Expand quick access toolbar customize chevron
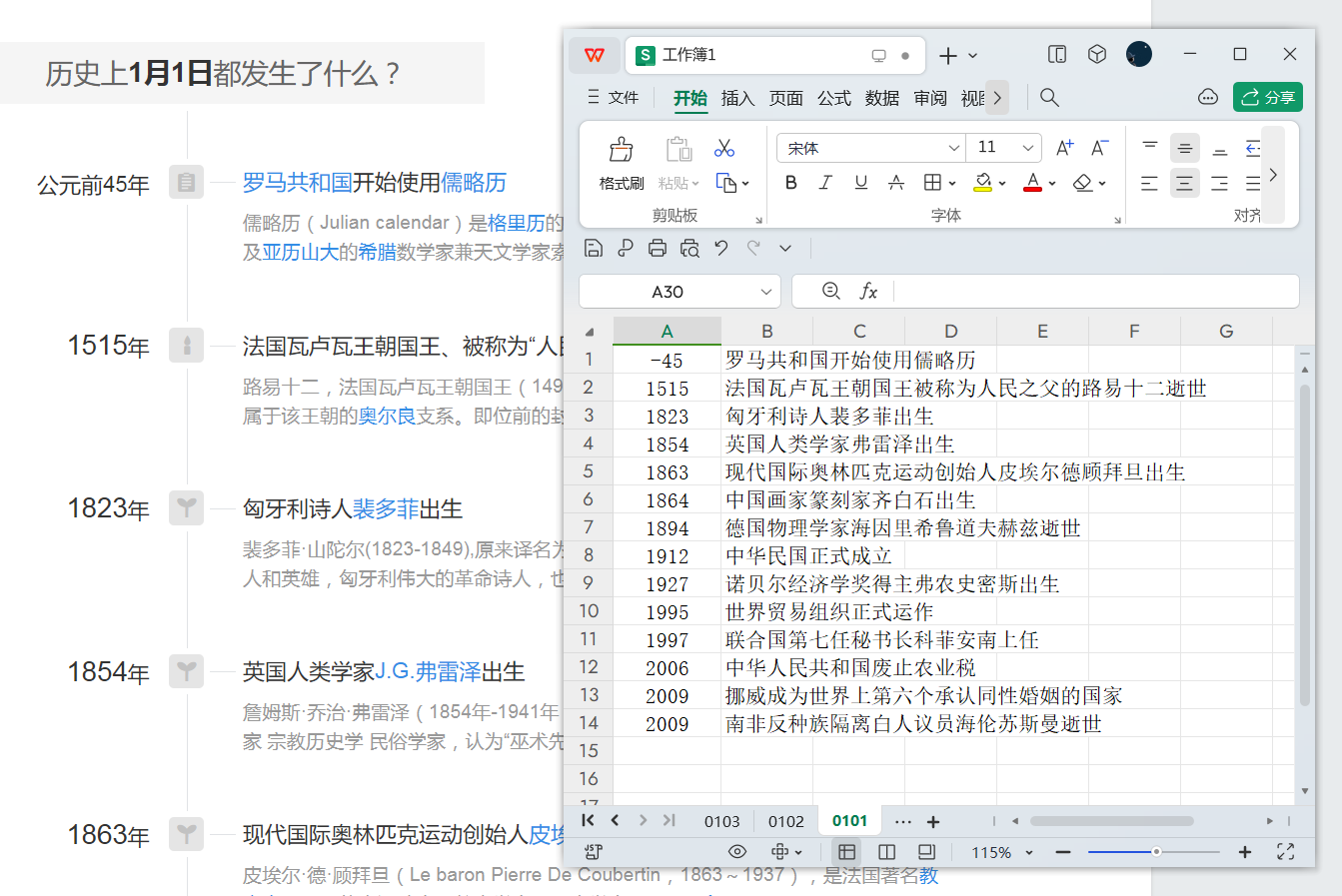 pyautogui.click(x=785, y=248)
